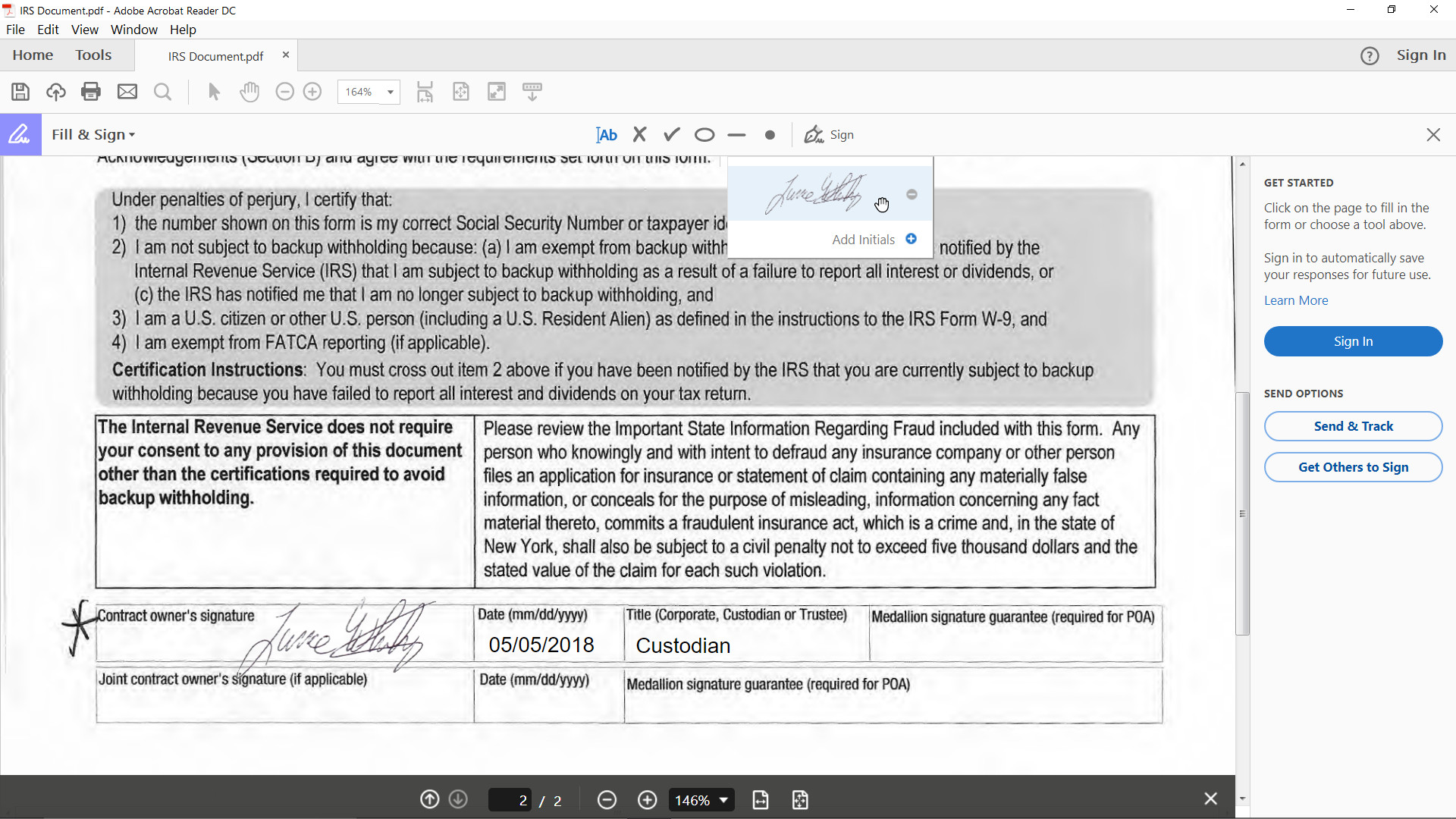1456x819 pixels.
Task: Select the cross mark X tool
Action: tap(639, 135)
